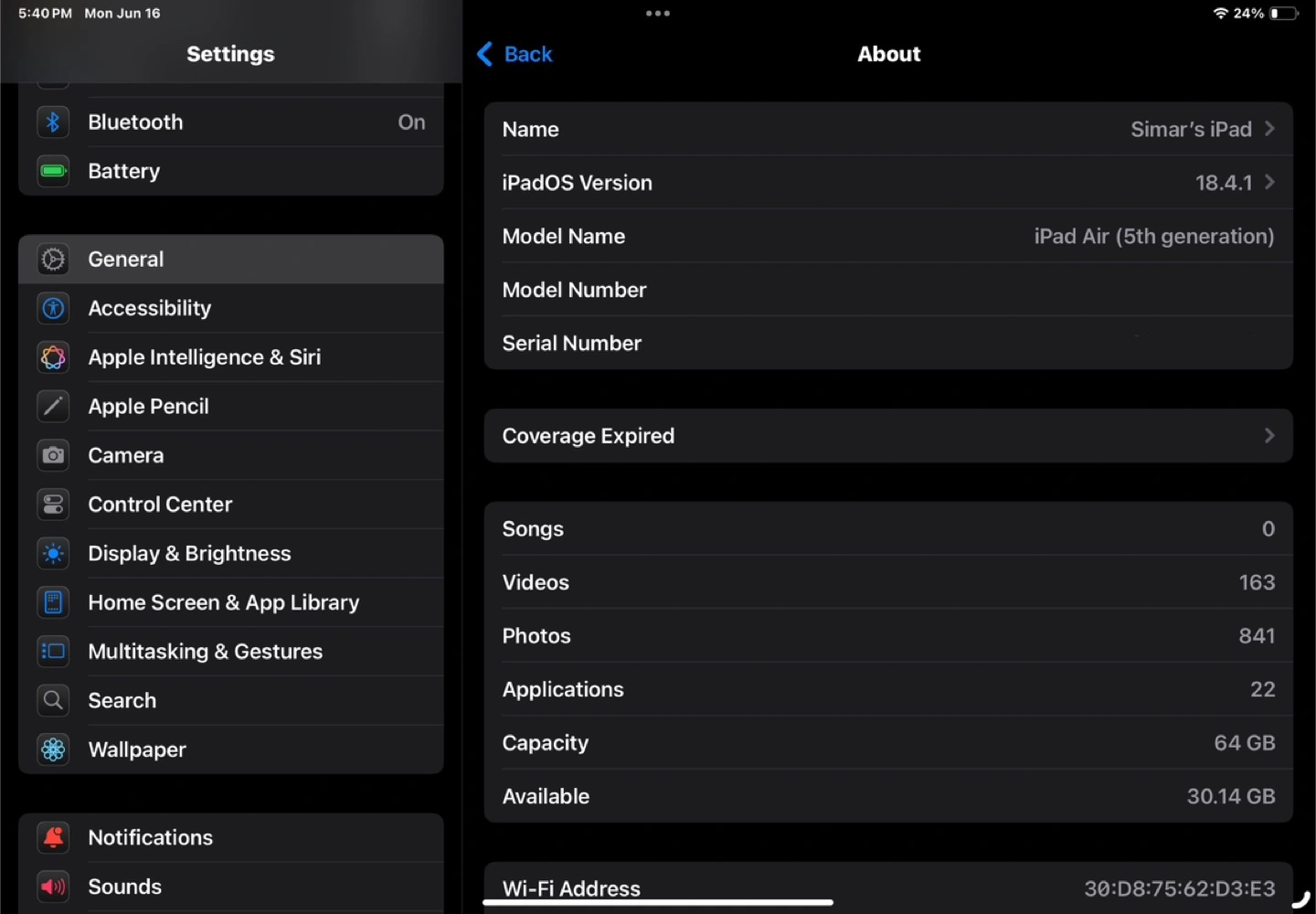The image size is (1316, 914).
Task: Tap the Control Center icon
Action: (x=53, y=505)
